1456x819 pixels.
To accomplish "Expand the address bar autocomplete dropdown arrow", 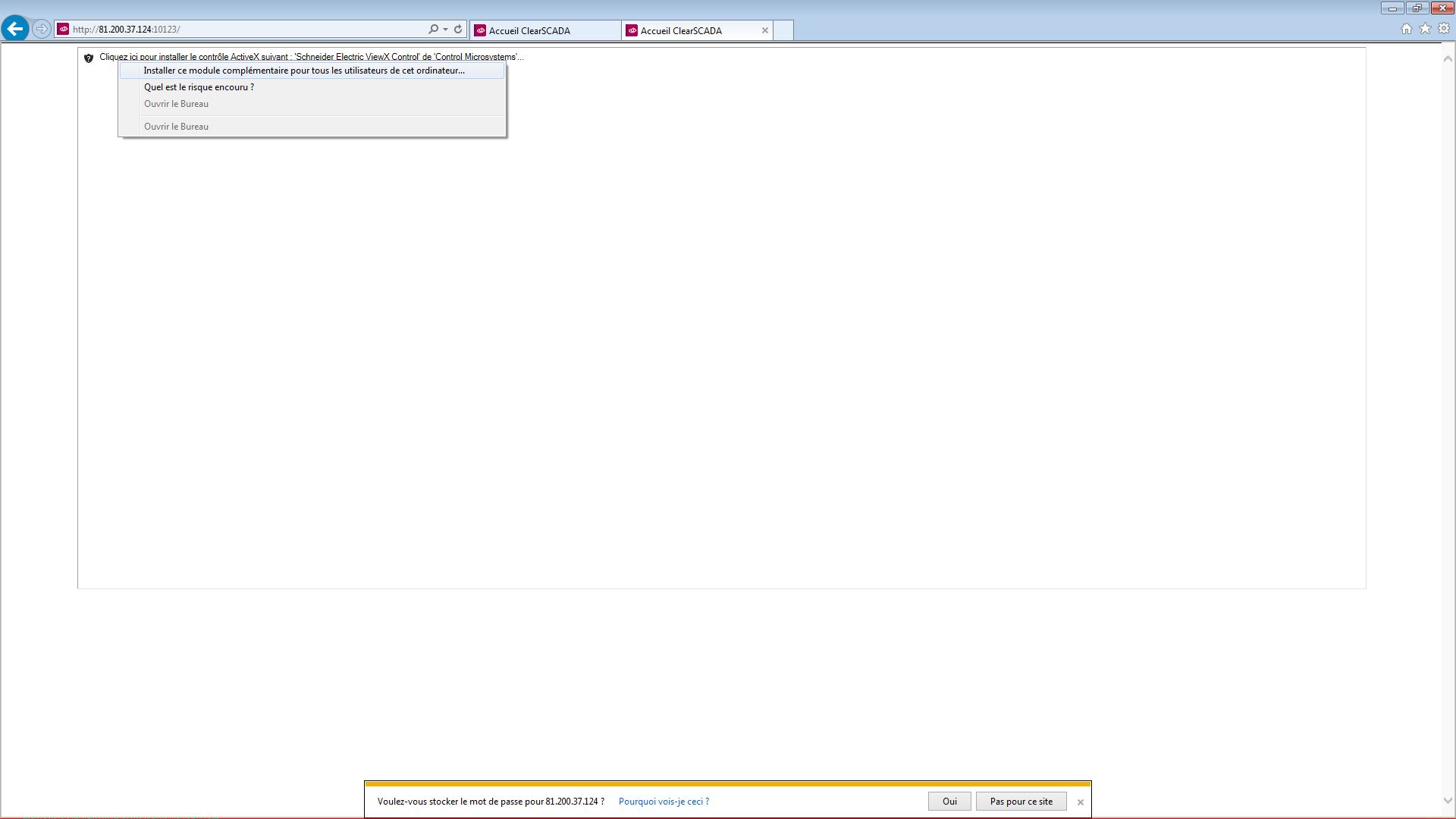I will pos(446,29).
